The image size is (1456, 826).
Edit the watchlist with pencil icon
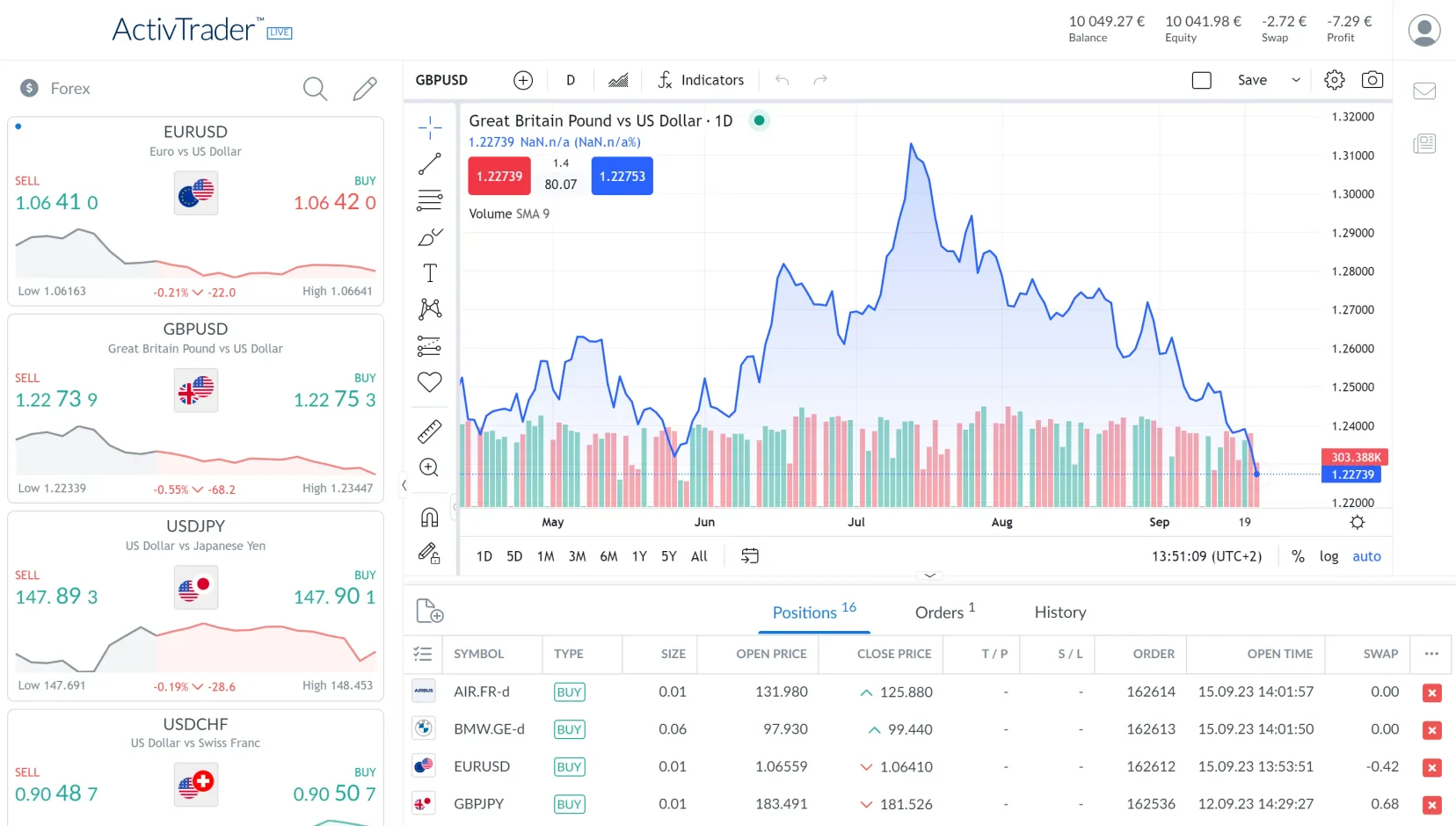point(365,89)
